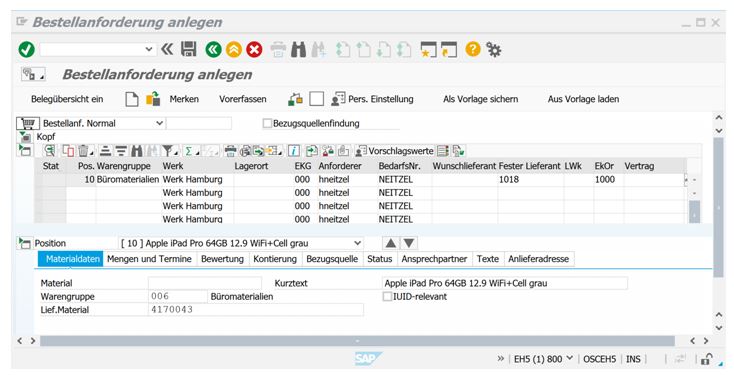Click the details magnifier icon in item toolbar
The image size is (734, 375).
(x=49, y=151)
